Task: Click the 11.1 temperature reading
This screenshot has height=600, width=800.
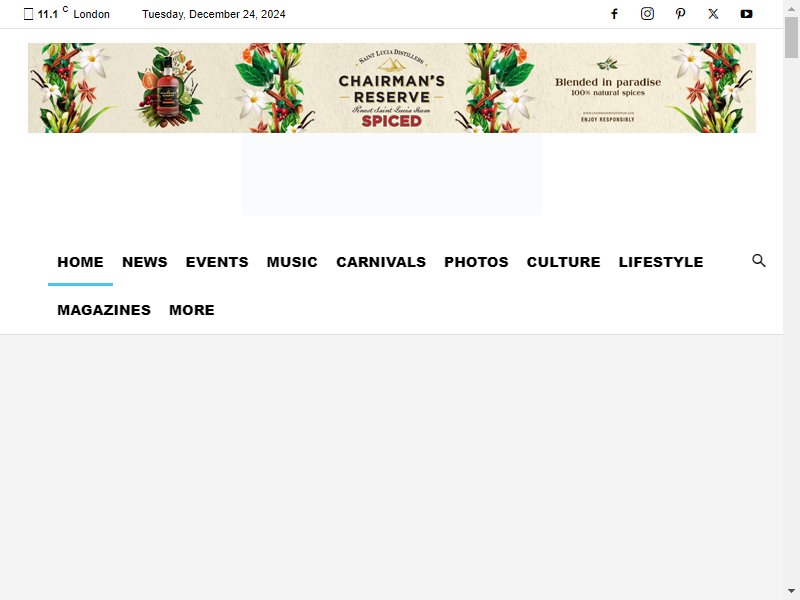Action: (x=47, y=14)
